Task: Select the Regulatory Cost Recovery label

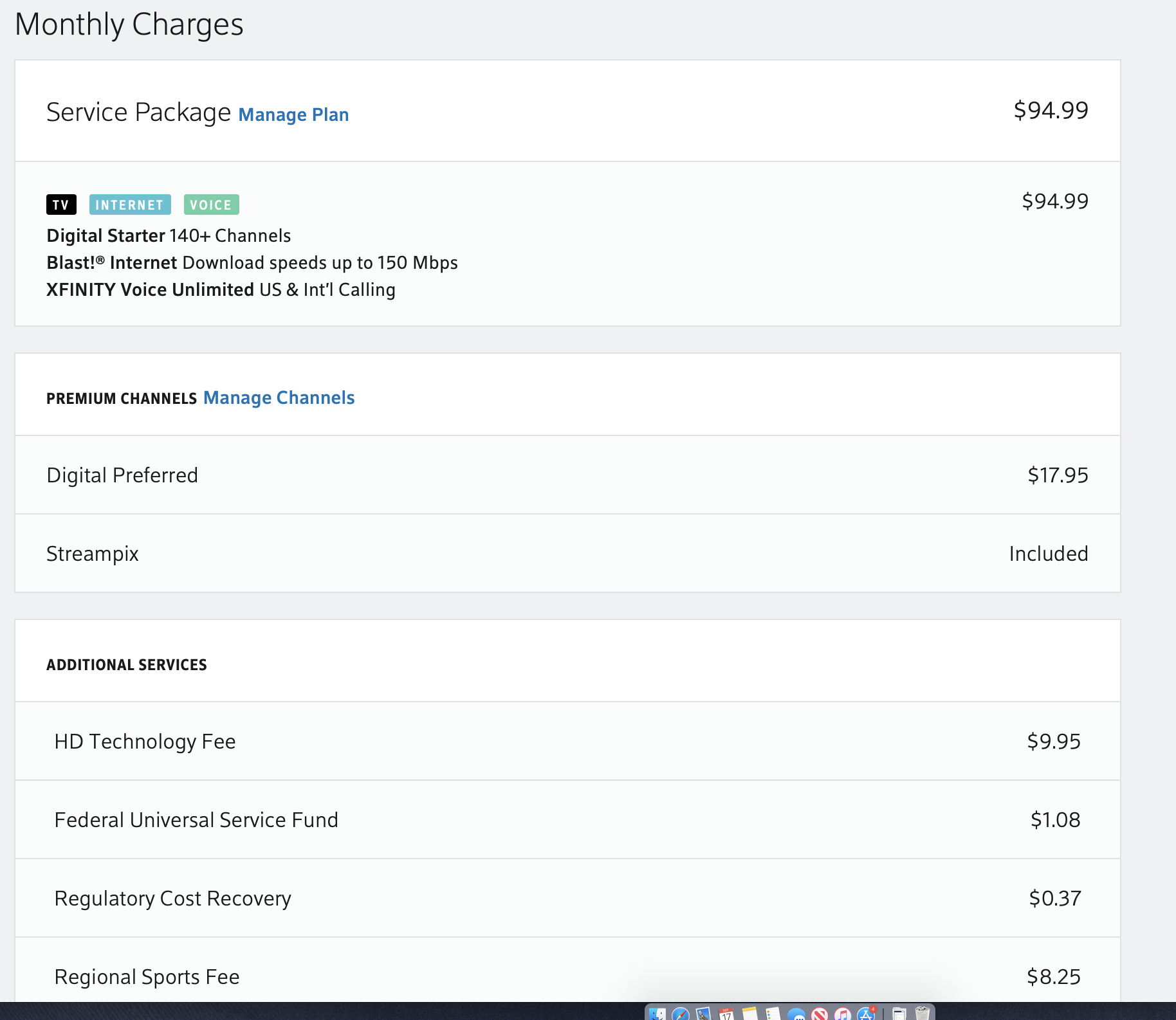Action: pos(172,898)
